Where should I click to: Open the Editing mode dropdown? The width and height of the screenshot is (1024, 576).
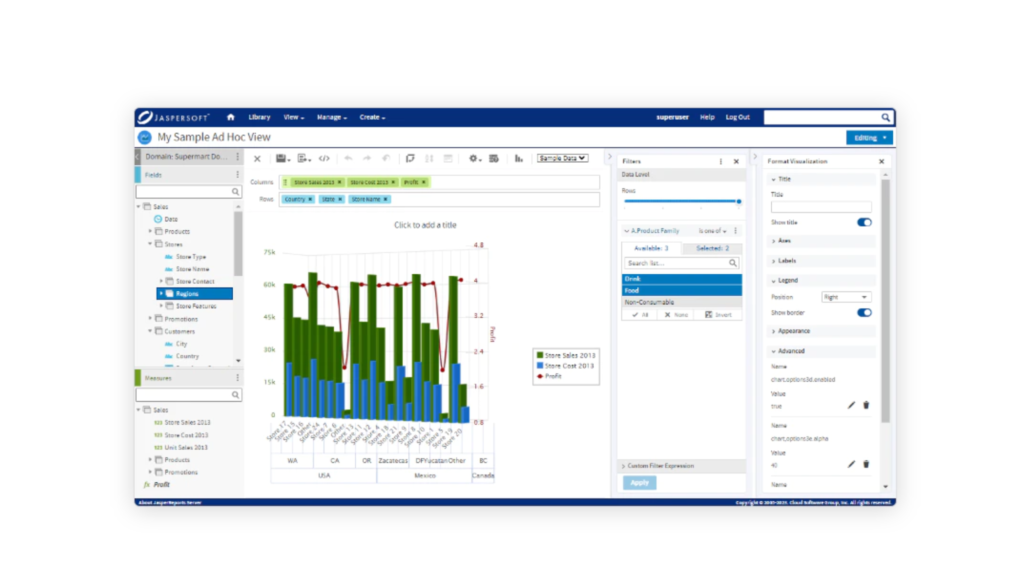[869, 138]
